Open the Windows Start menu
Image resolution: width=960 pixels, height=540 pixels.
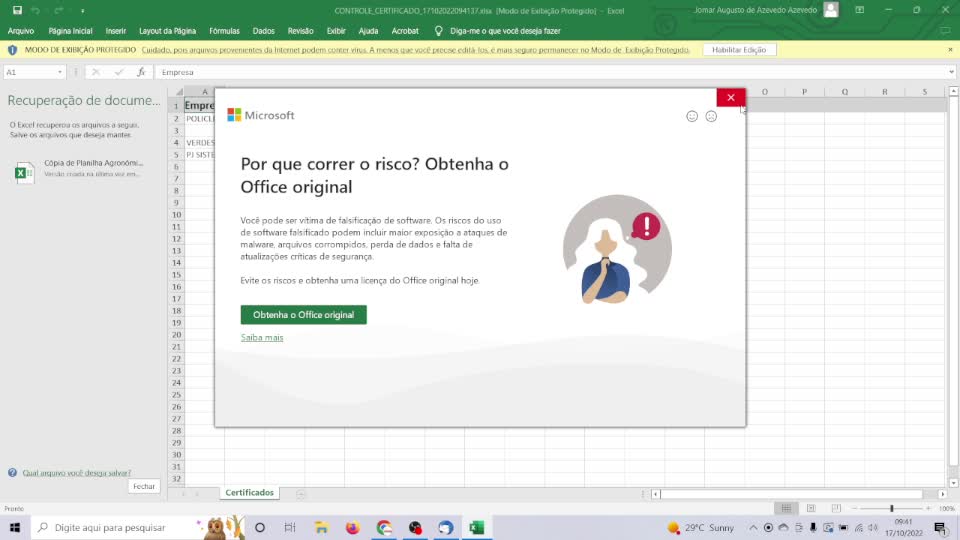15,527
